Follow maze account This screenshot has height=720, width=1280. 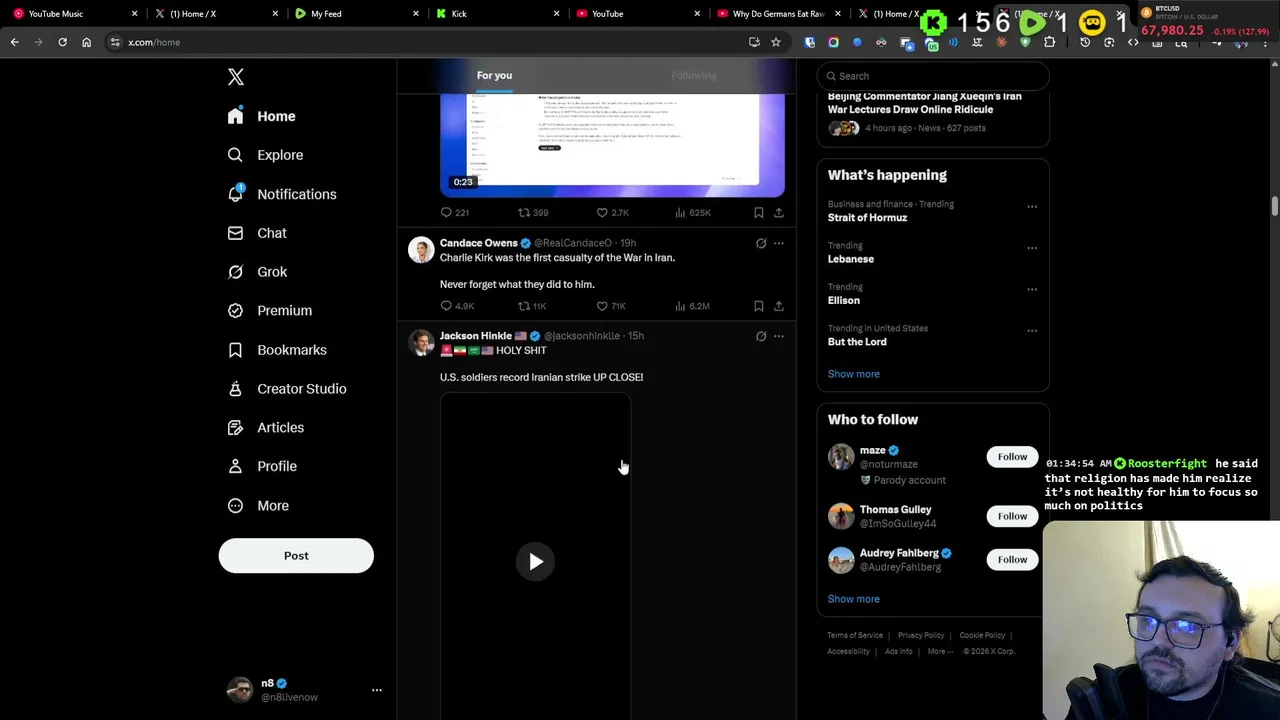[x=1012, y=457]
